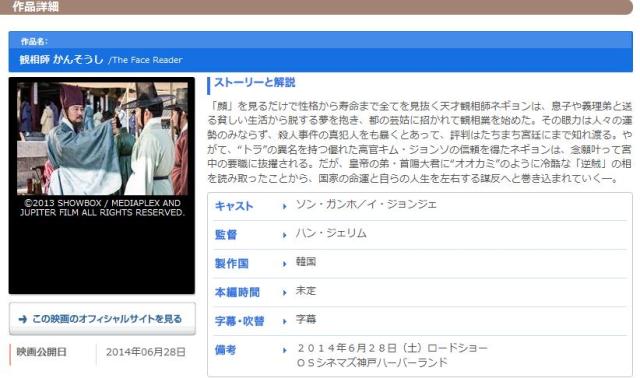
Task: Open the official movie site button
Action: pos(102,319)
